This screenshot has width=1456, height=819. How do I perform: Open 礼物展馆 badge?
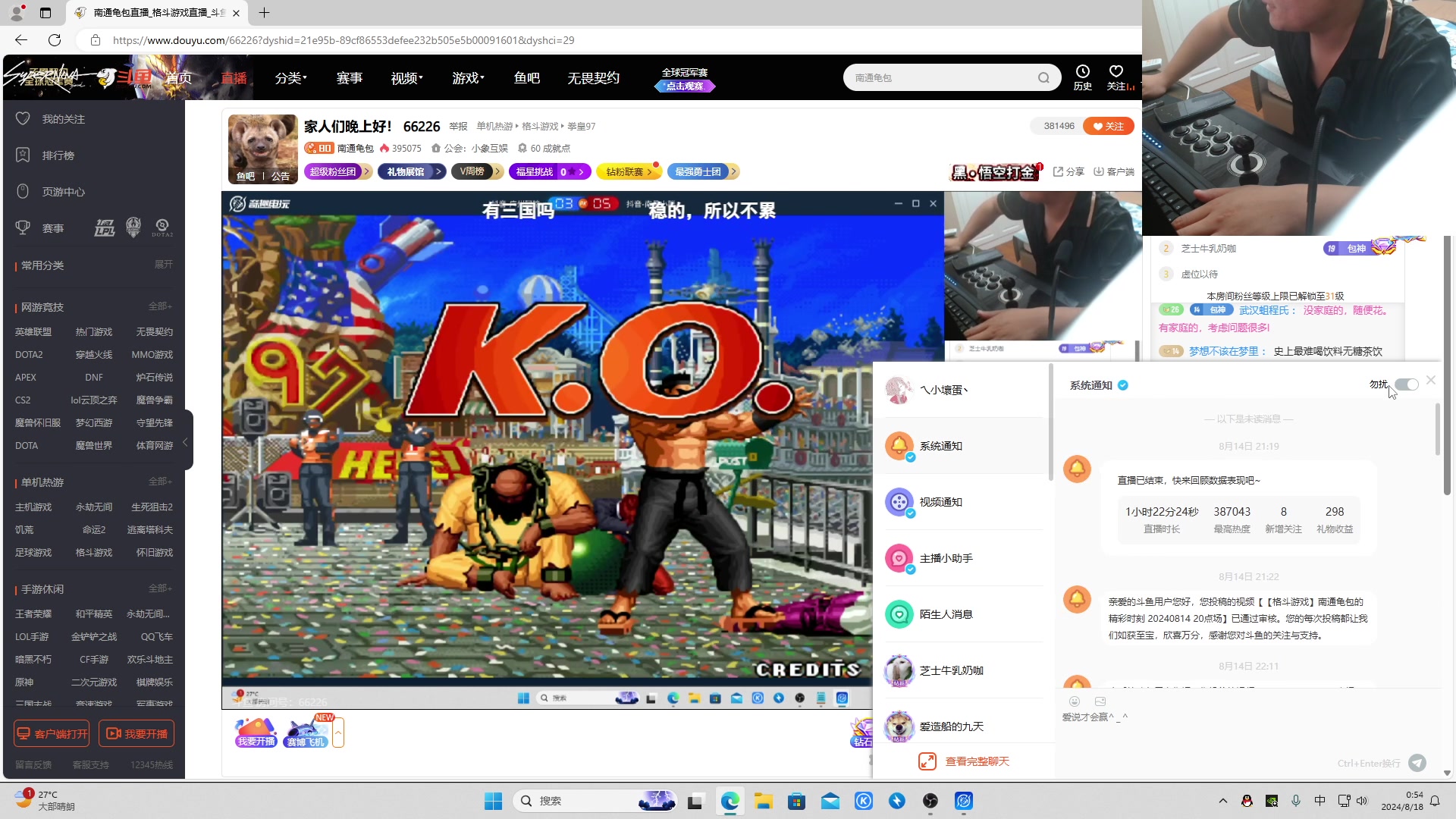(x=411, y=172)
